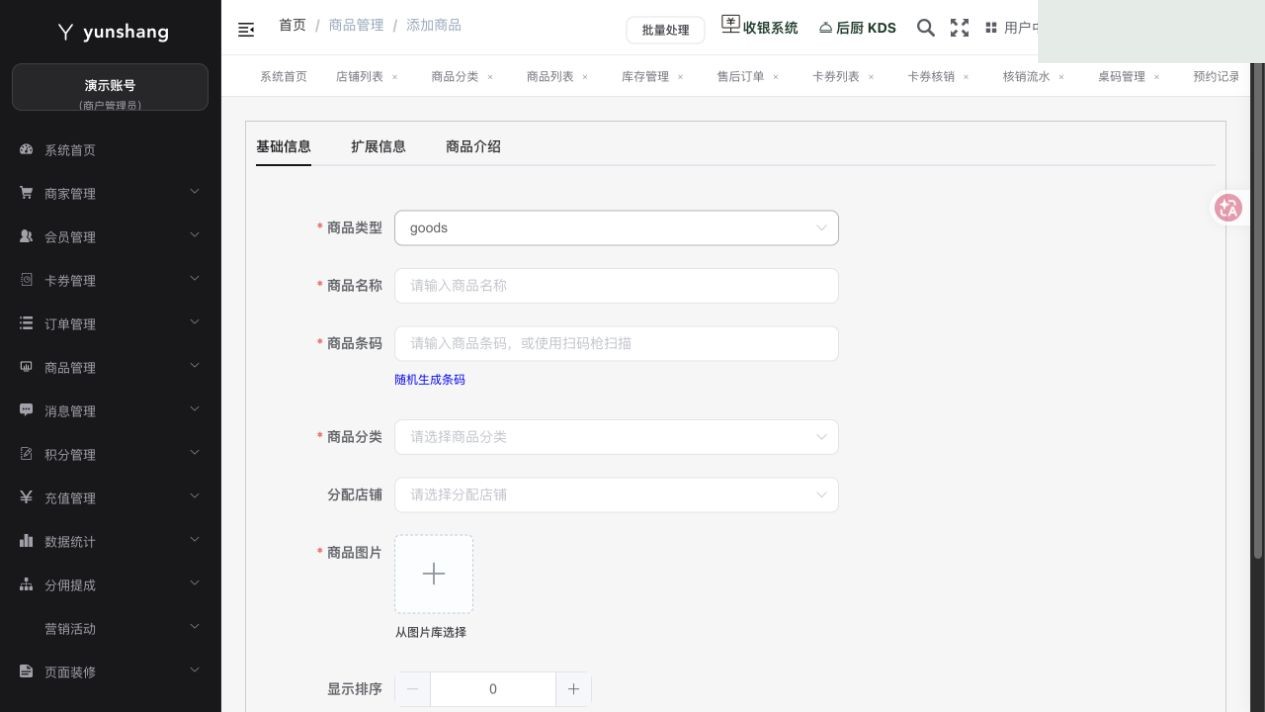Open the 商品类型 goods dropdown
Screen dimensions: 1265x712
click(x=617, y=228)
